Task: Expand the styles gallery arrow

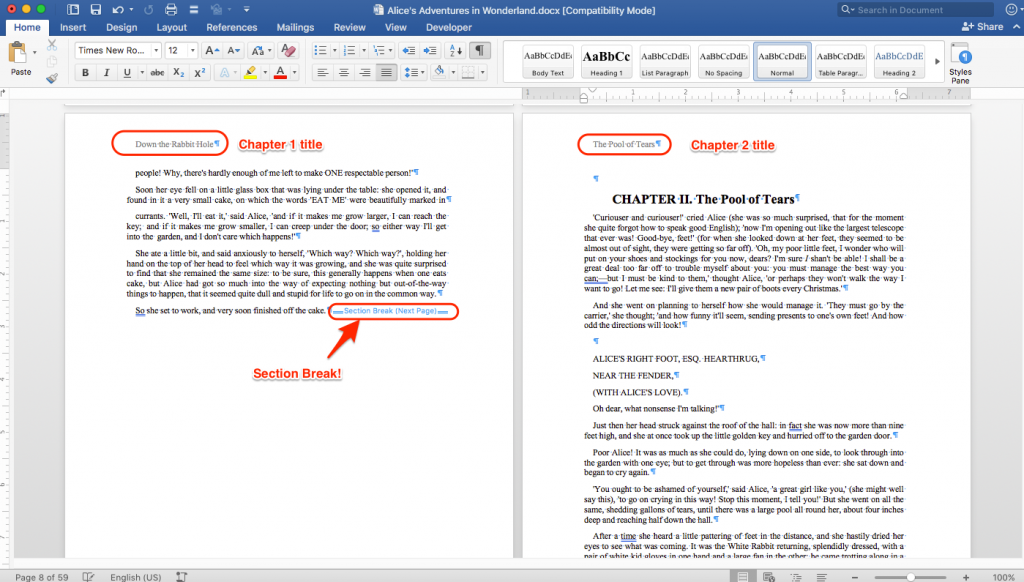Action: click(937, 61)
